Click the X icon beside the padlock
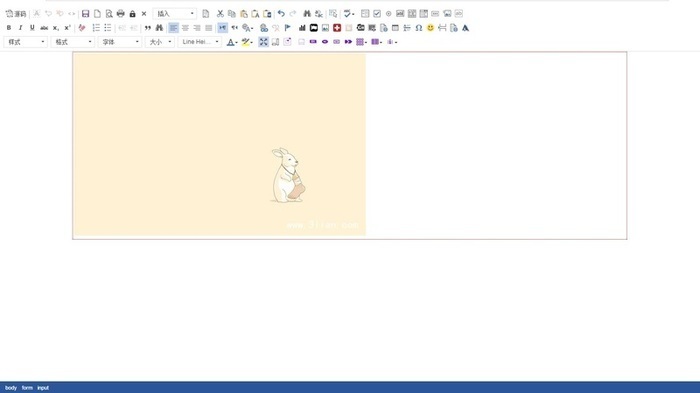Image resolution: width=700 pixels, height=393 pixels. click(x=144, y=14)
